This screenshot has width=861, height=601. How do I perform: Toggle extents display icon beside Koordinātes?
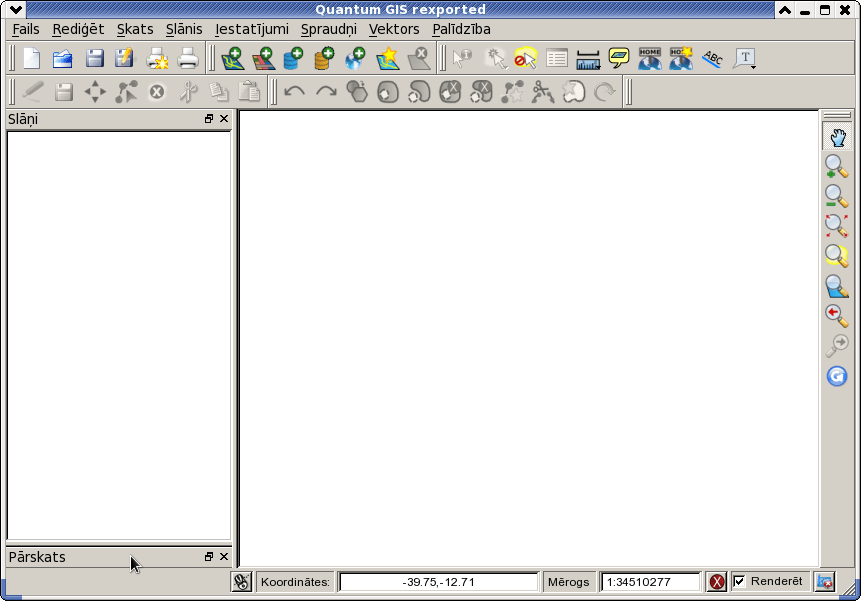pyautogui.click(x=241, y=582)
